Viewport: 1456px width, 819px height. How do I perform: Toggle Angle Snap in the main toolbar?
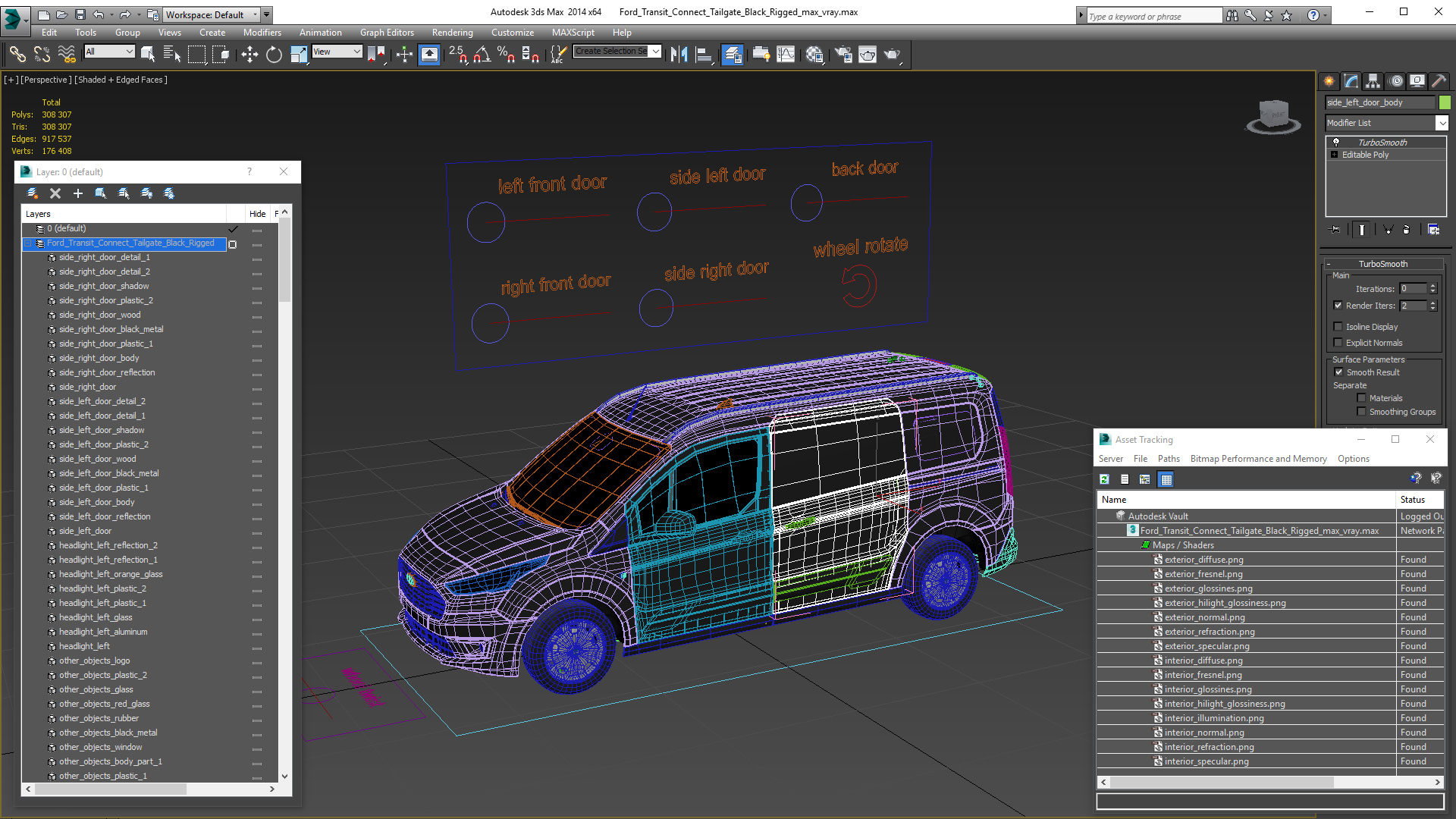(482, 54)
